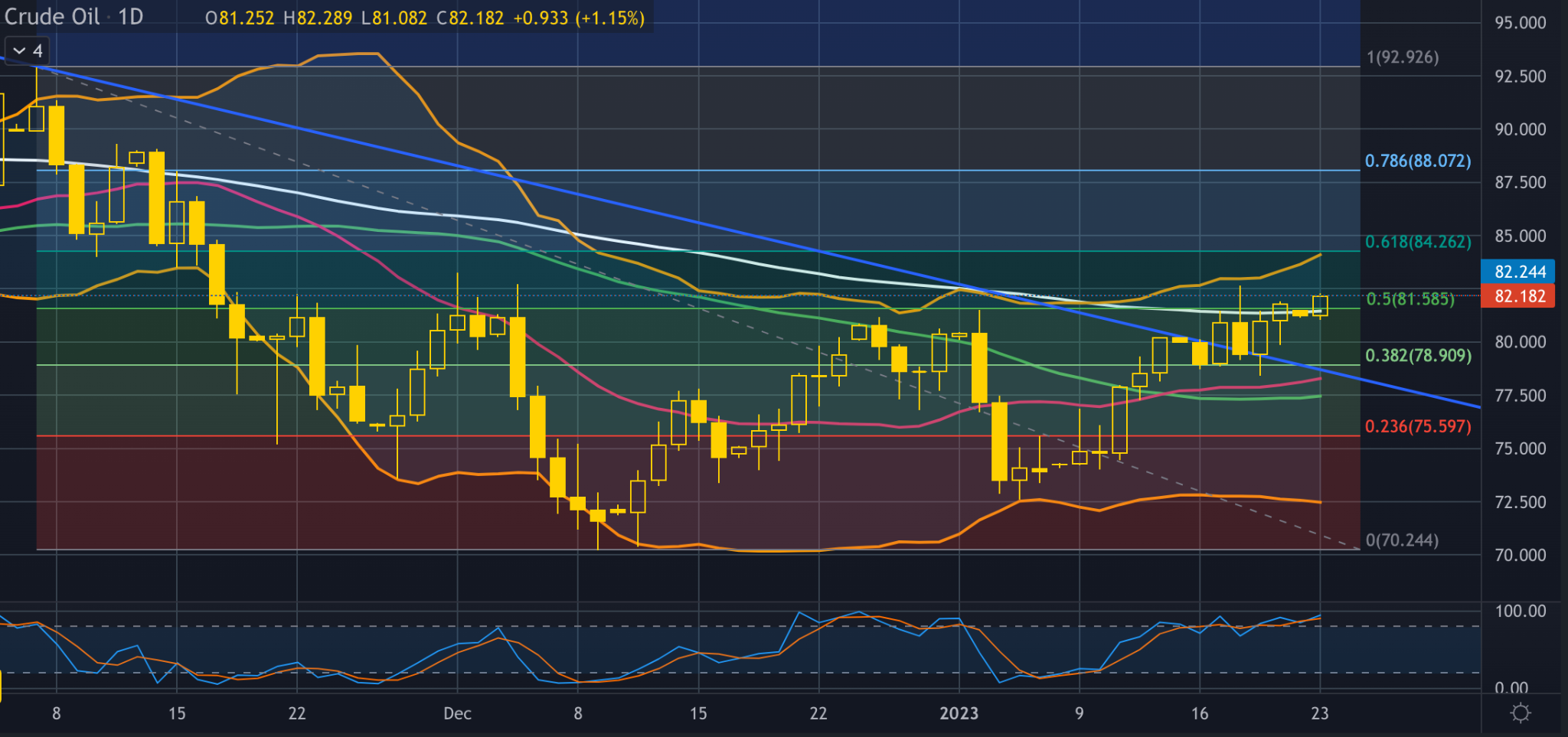Select the change value +0.933 (+1.15%)
The height and width of the screenshot is (737, 1568).
(x=579, y=18)
